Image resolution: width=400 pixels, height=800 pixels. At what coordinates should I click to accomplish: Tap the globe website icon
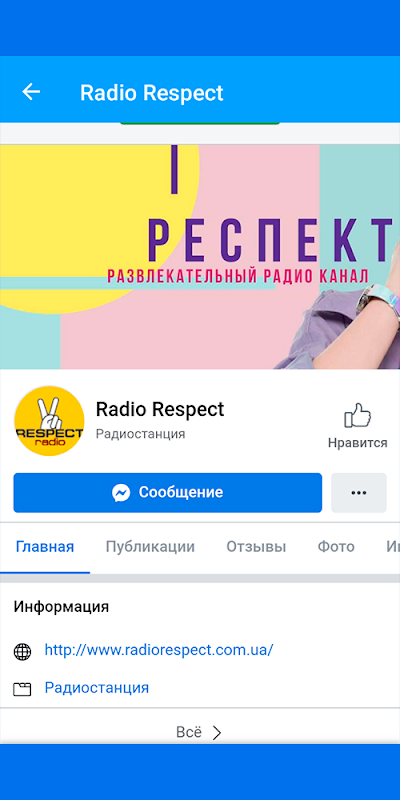[22, 652]
